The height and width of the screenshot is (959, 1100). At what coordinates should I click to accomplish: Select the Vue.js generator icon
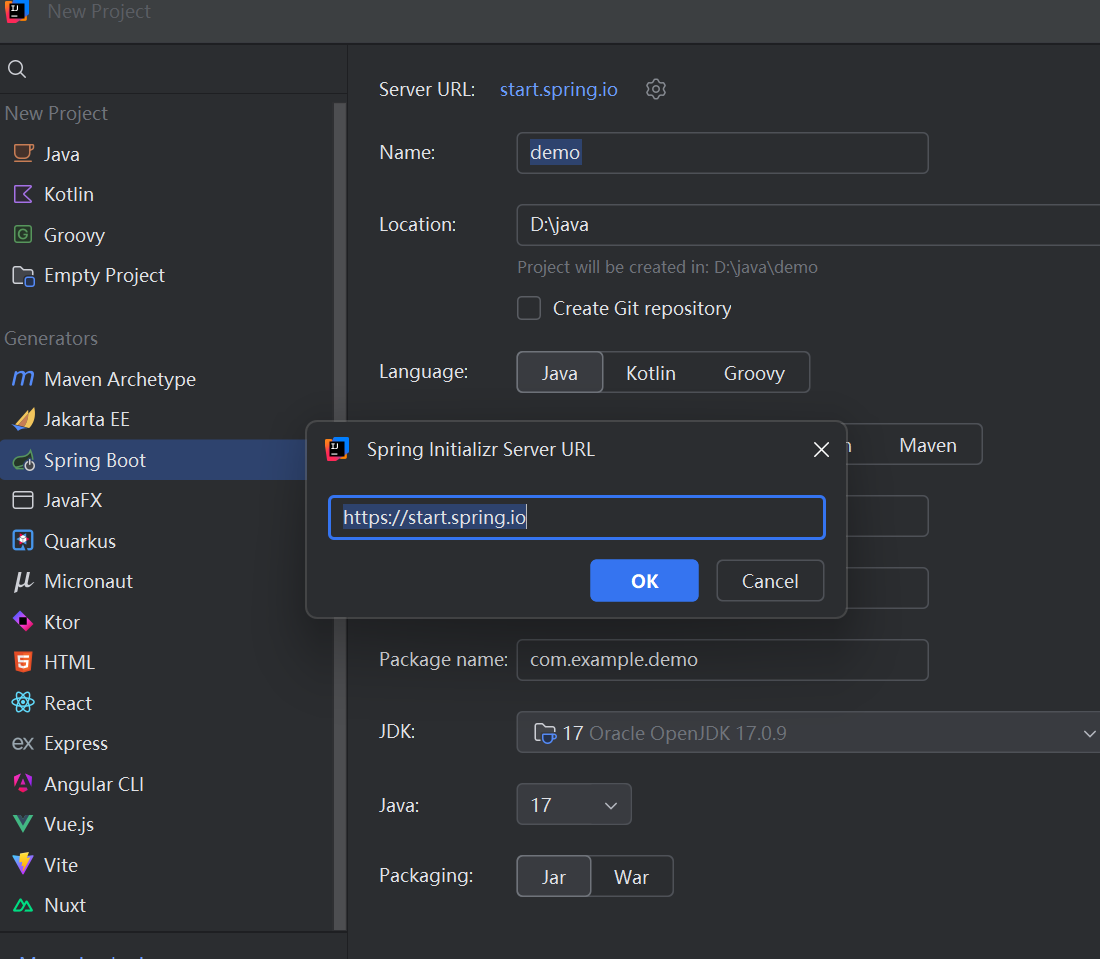pyautogui.click(x=23, y=824)
